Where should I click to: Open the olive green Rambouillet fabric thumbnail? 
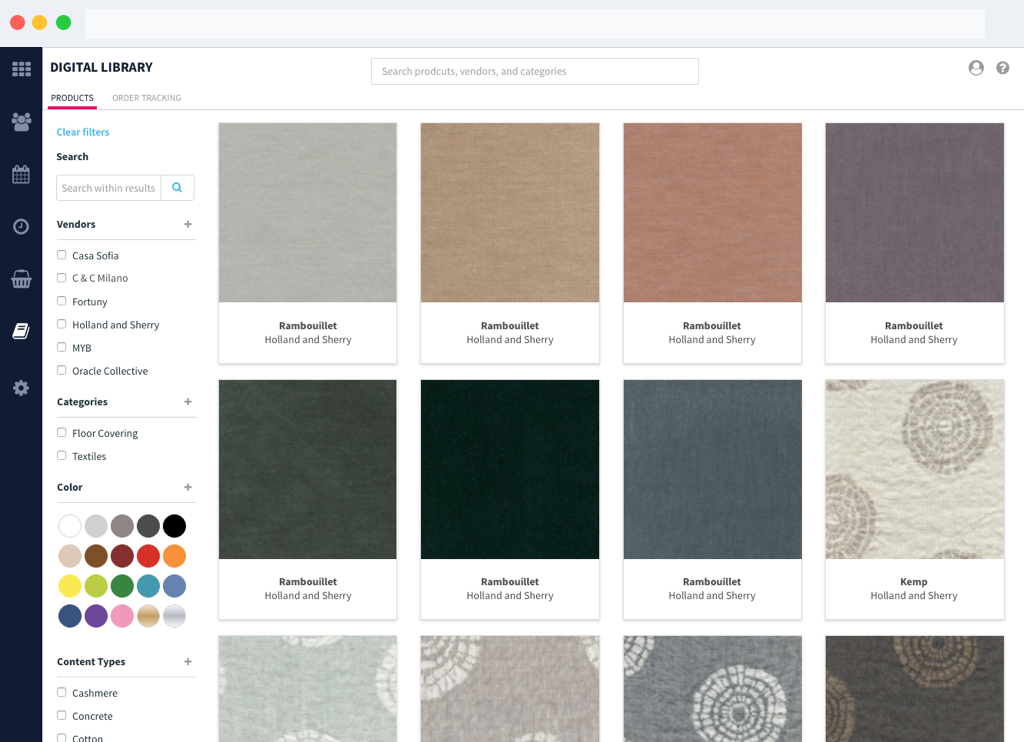pyautogui.click(x=308, y=469)
